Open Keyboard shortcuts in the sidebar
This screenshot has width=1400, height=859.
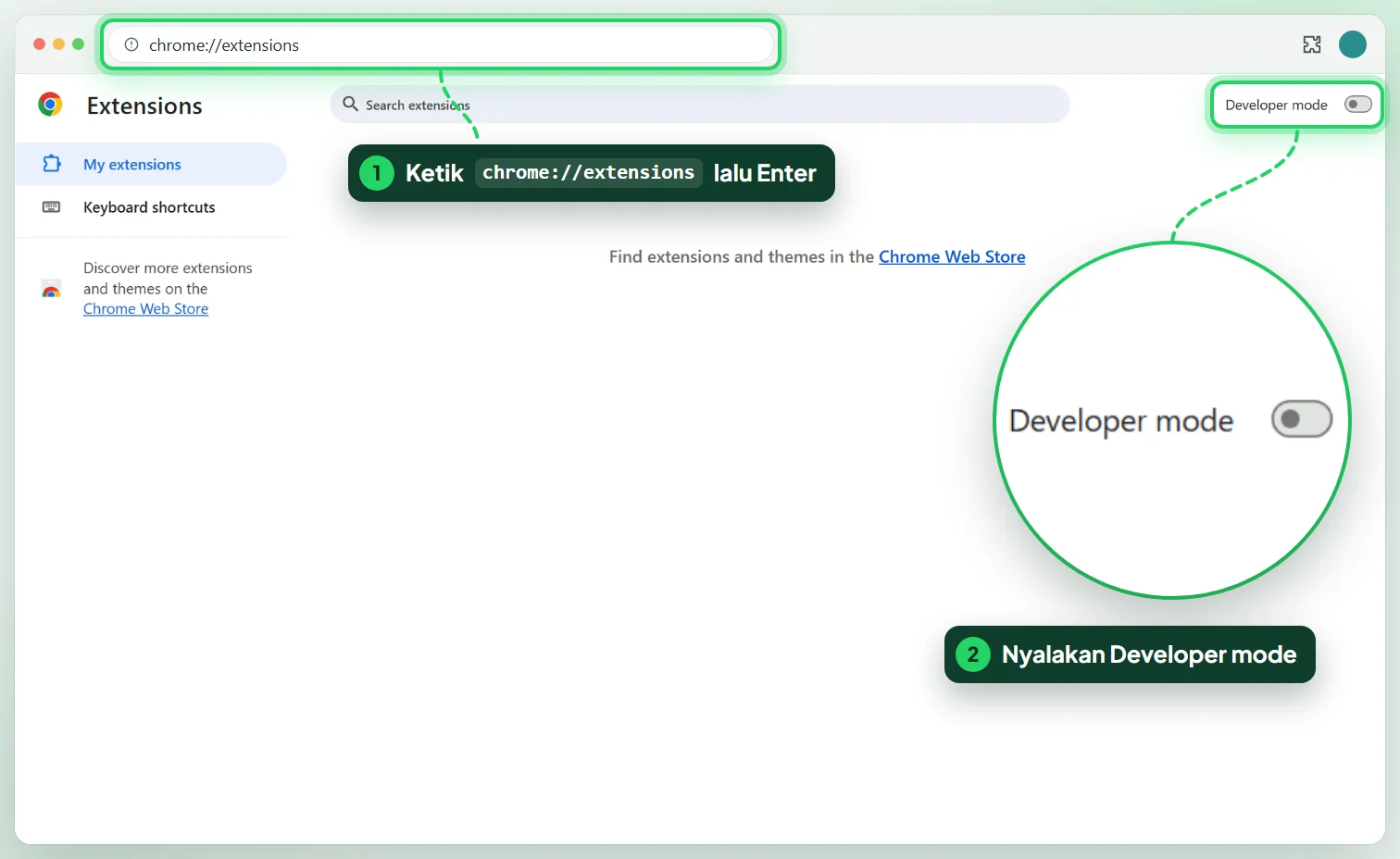tap(151, 207)
